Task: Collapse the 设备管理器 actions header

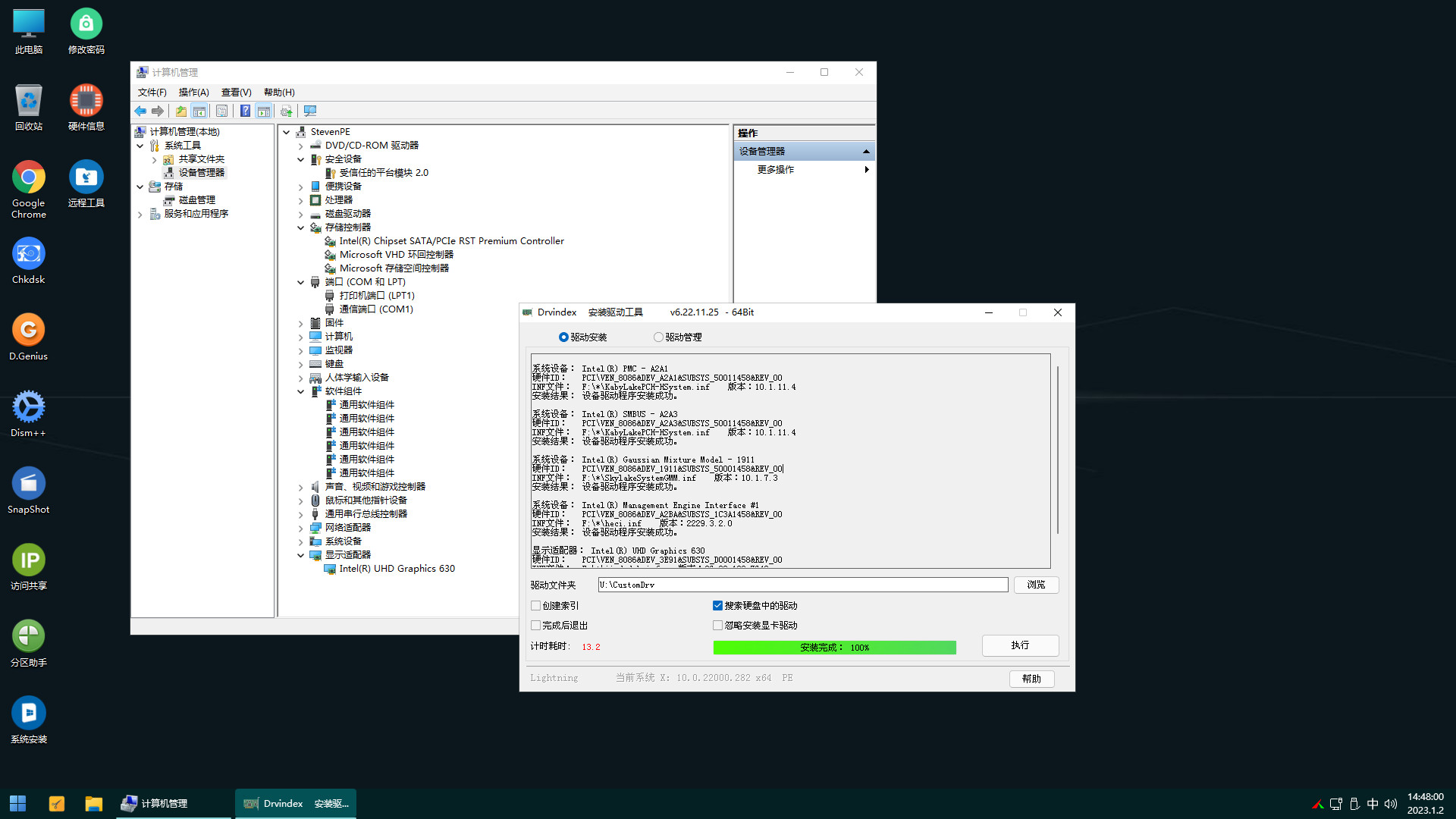Action: 866,152
